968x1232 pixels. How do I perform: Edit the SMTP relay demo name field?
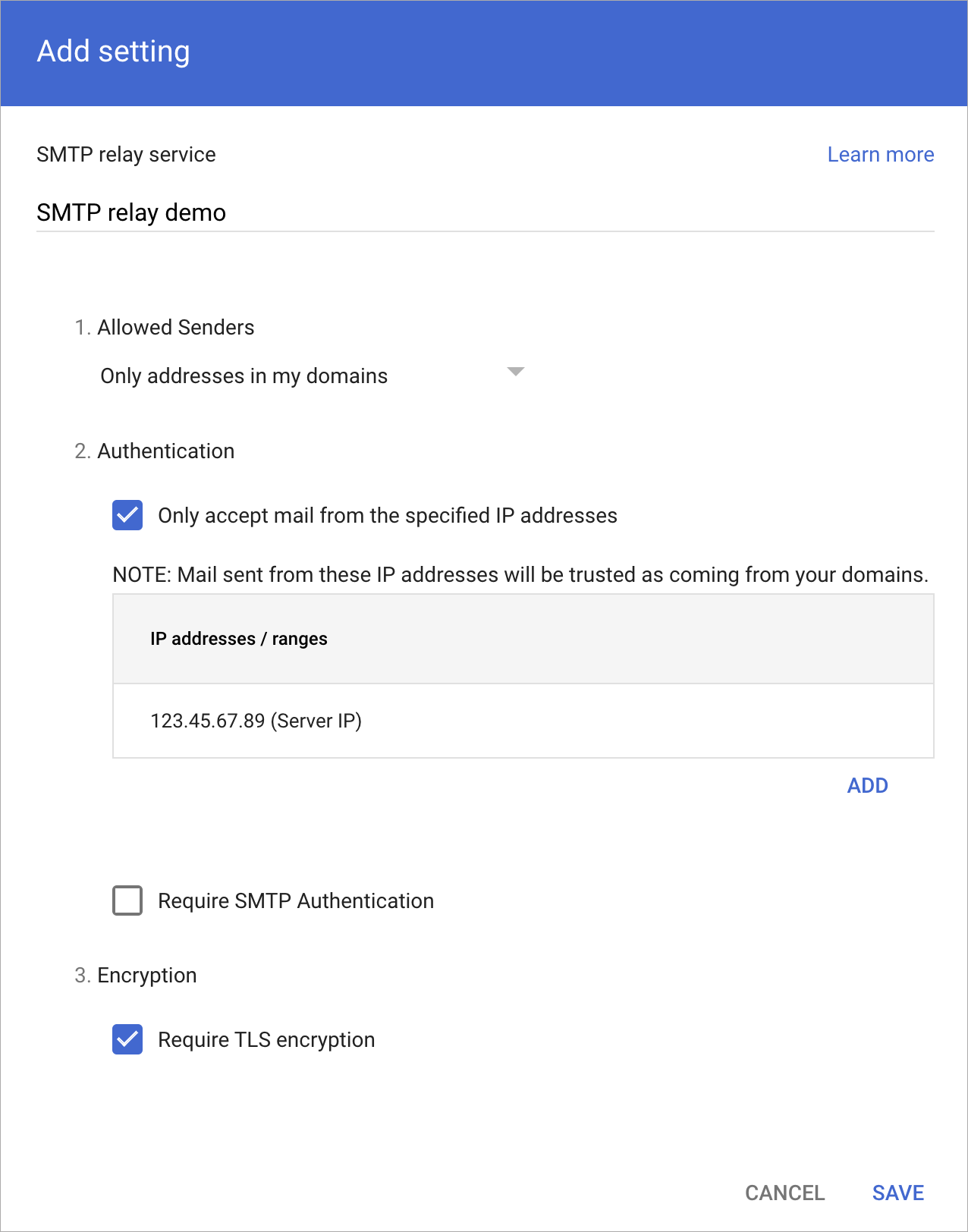[x=130, y=213]
